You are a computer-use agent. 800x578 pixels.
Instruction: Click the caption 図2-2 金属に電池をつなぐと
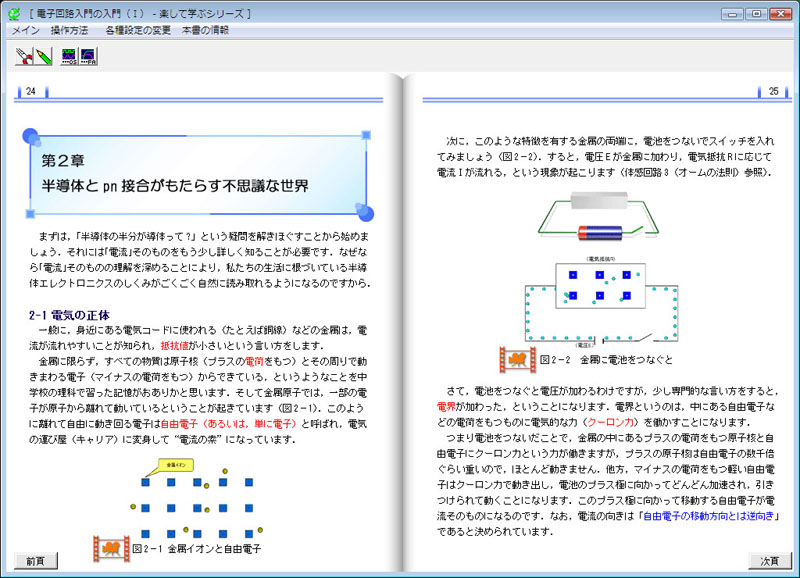606,360
